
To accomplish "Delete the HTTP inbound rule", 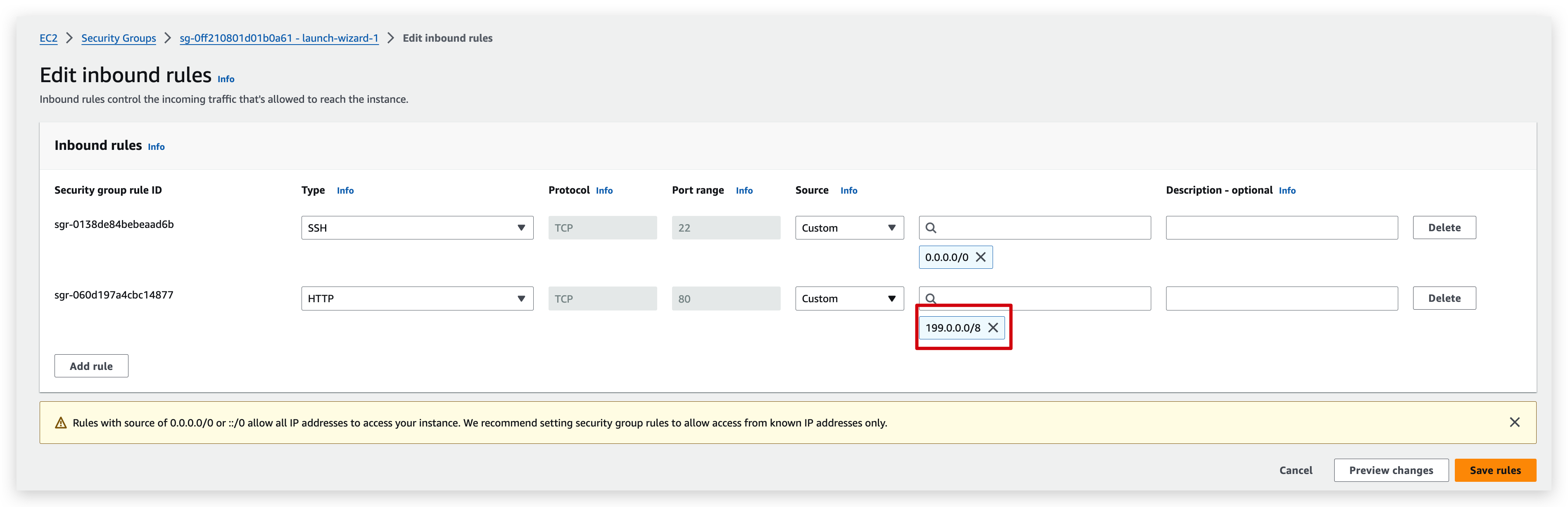I will coord(1444,298).
